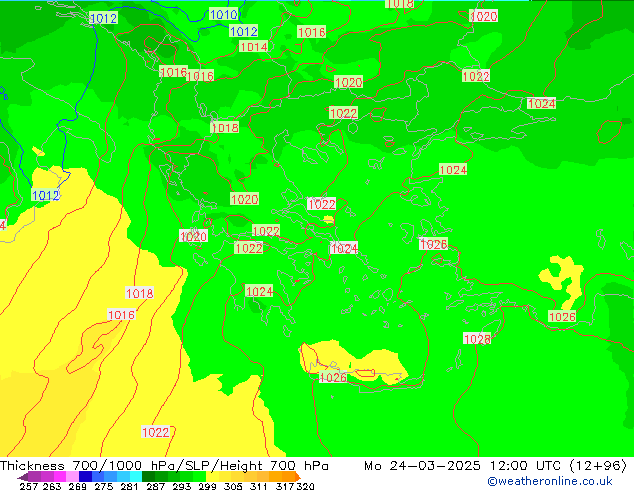Viewport: 634px width, 490px height.
Task: Click legend value 263
Action: (x=52, y=486)
